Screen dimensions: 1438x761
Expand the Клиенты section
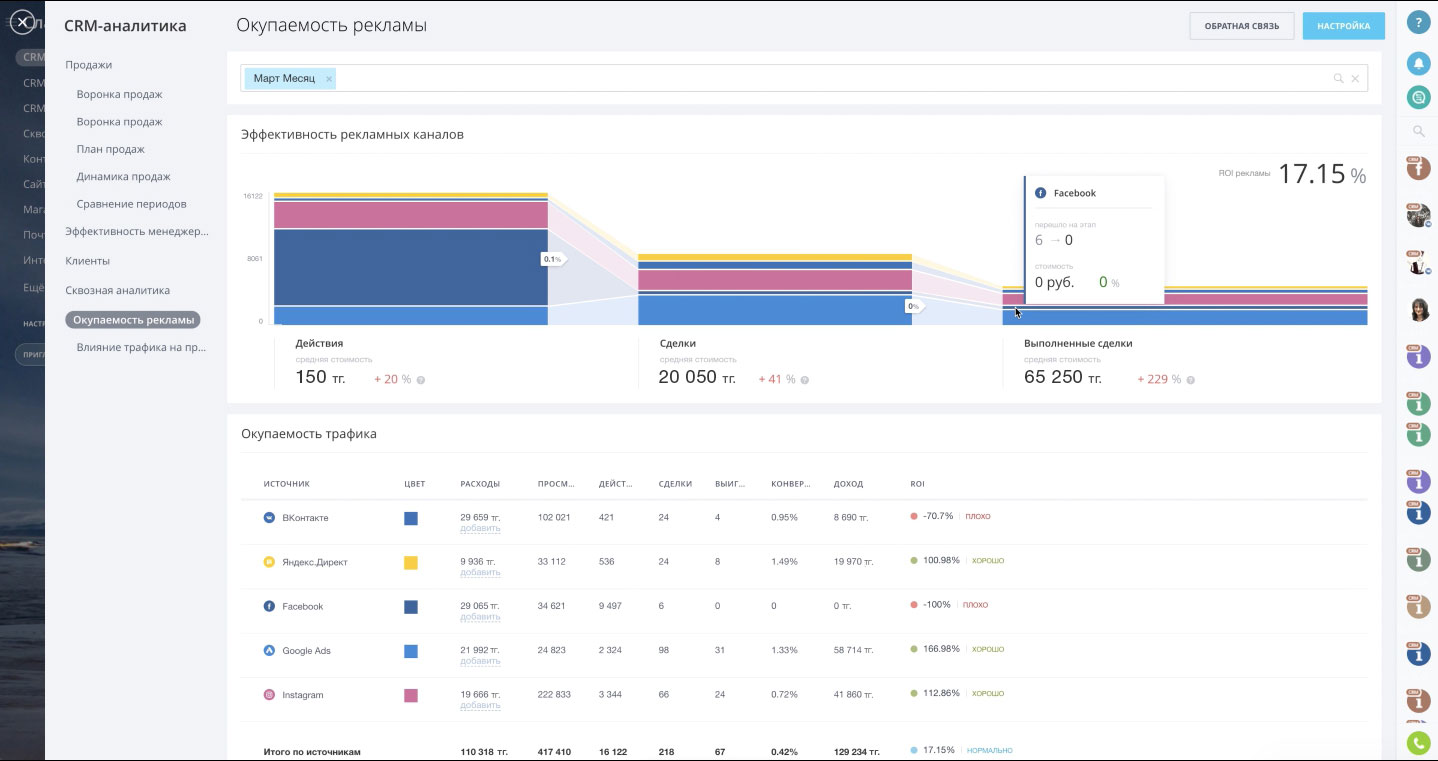click(x=88, y=261)
